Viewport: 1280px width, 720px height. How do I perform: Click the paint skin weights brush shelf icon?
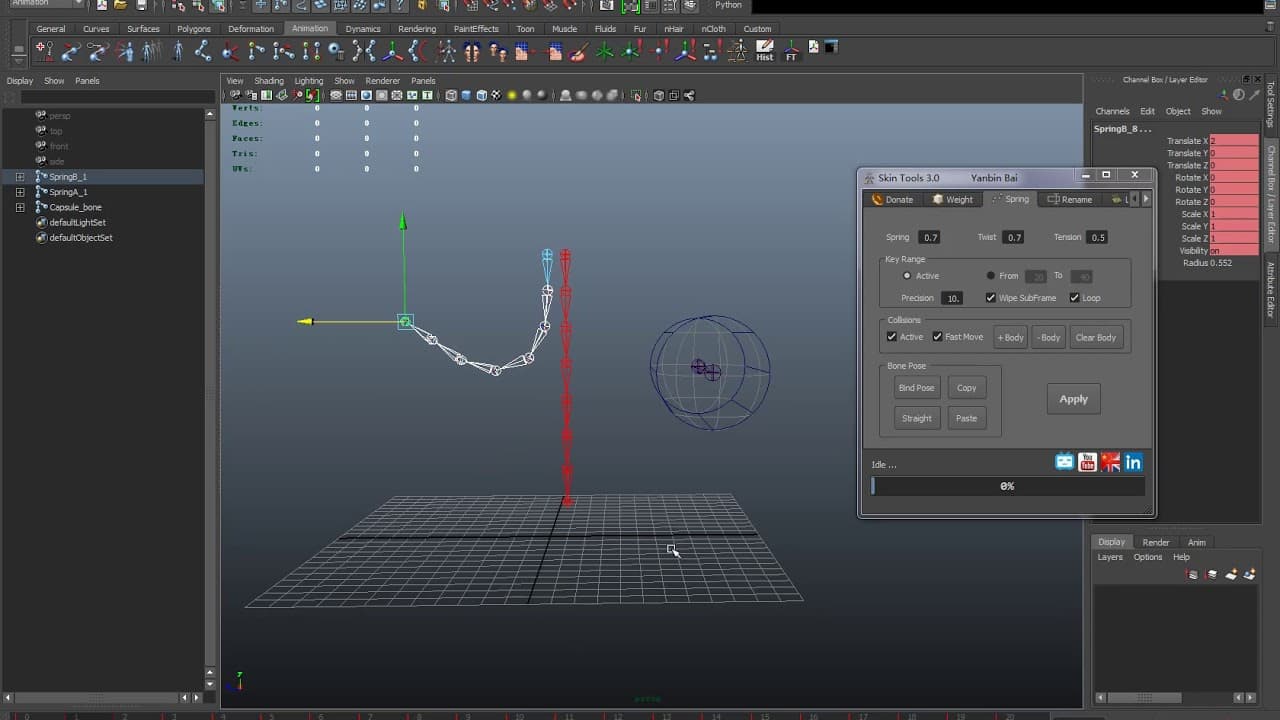[577, 51]
